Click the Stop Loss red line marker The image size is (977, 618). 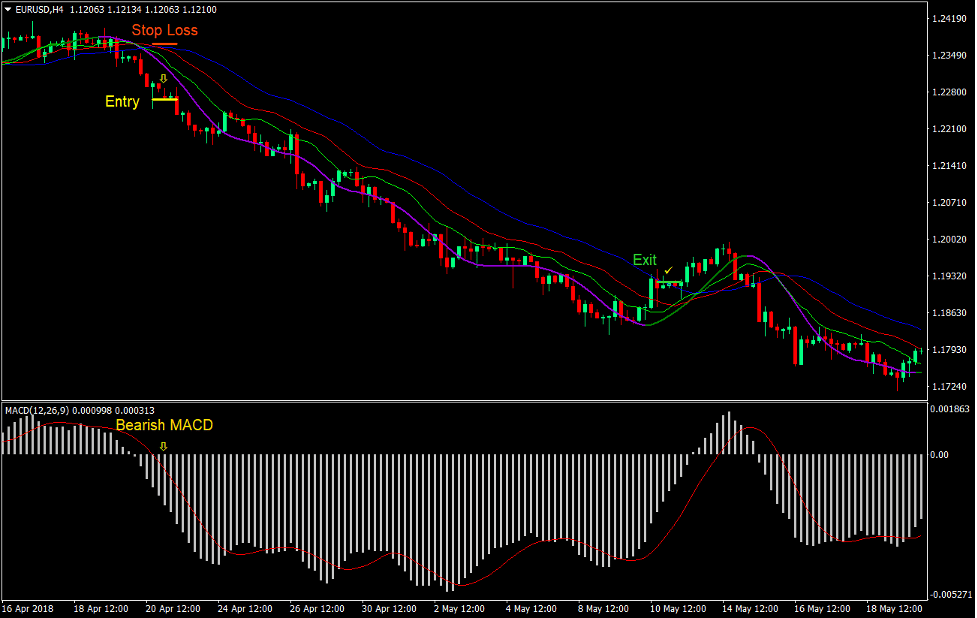[x=167, y=42]
